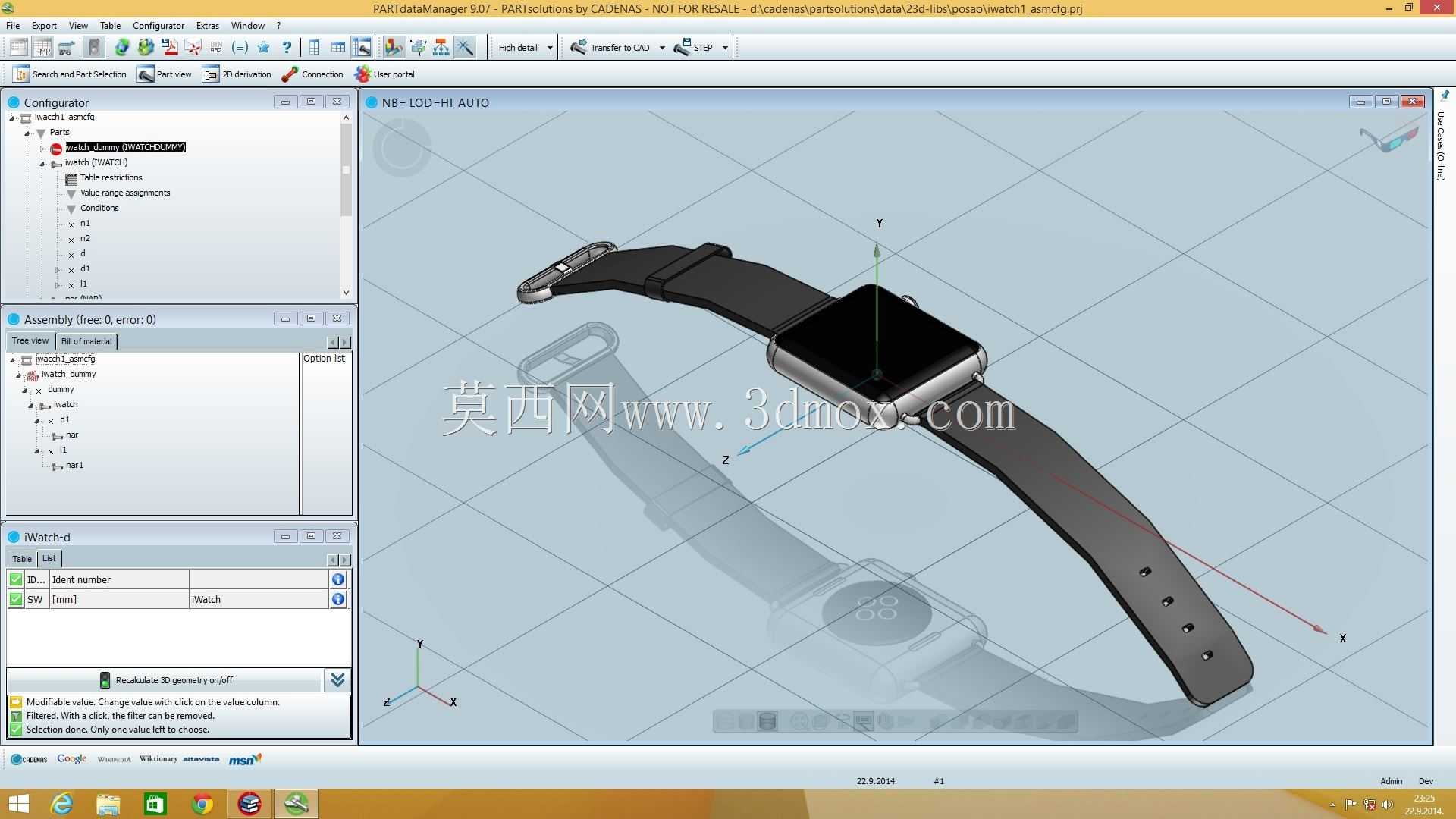Click the Wiktionary link in bottom bar
This screenshot has width=1456, height=819.
pyautogui.click(x=158, y=759)
